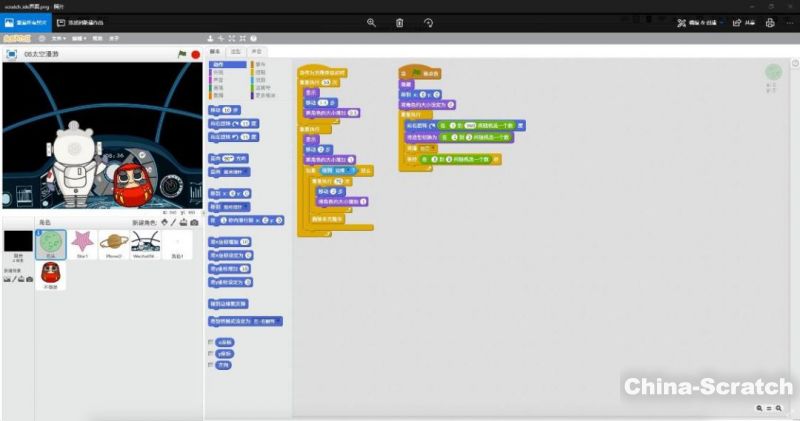This screenshot has height=421, width=800.
Task: Select the Planet2 sprite thumbnail
Action: pyautogui.click(x=114, y=244)
